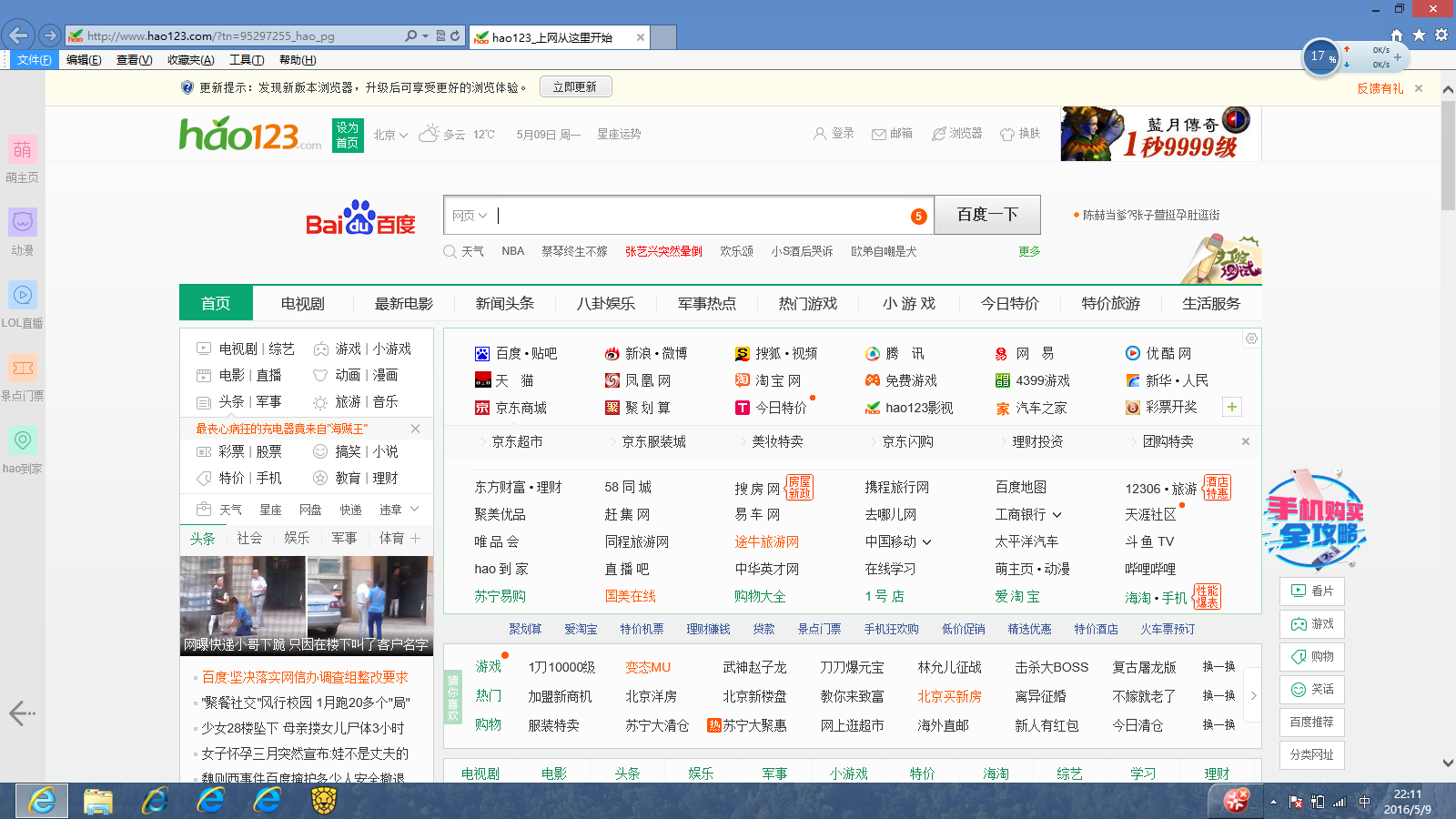1456x819 pixels.
Task: Select the 社会 news tab
Action: coord(249,539)
